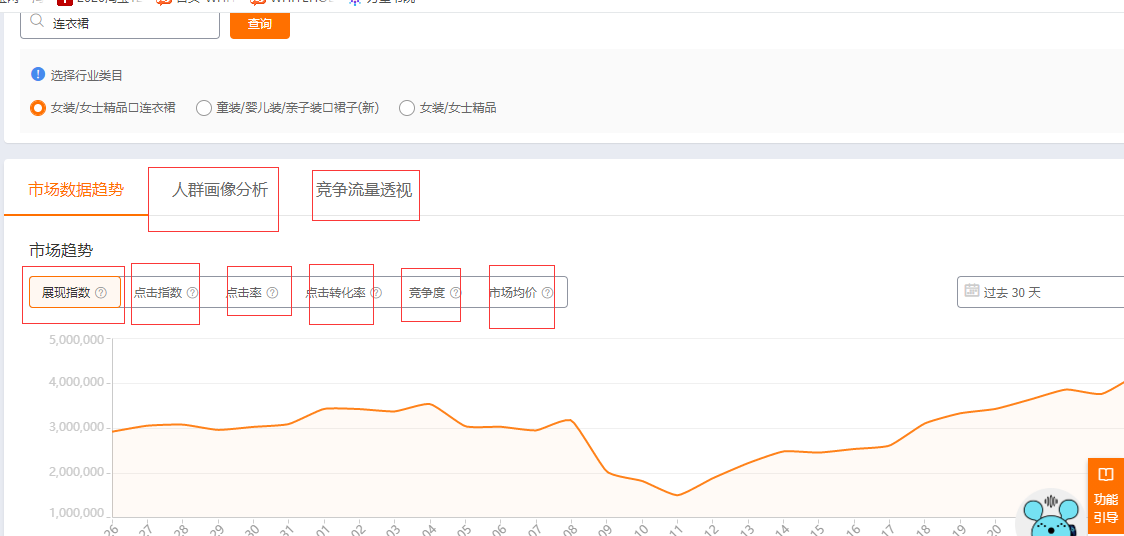Click help icon next to 展现指数
The image size is (1124, 536).
tap(100, 292)
